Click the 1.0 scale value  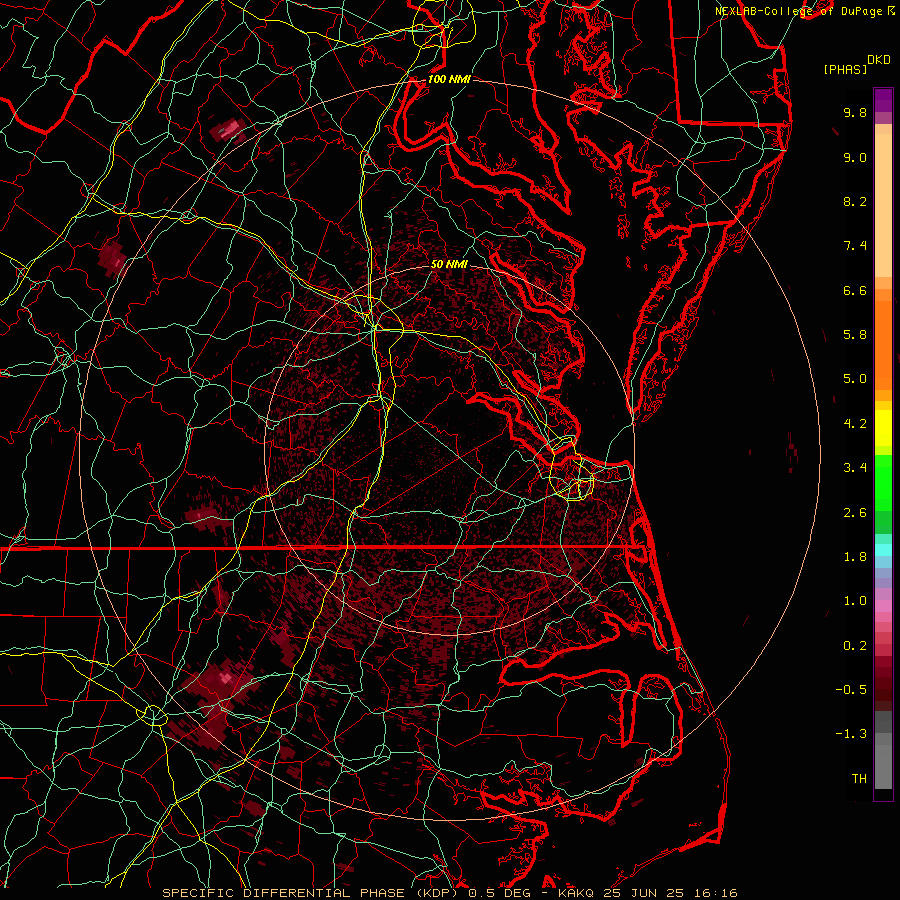pyautogui.click(x=855, y=601)
